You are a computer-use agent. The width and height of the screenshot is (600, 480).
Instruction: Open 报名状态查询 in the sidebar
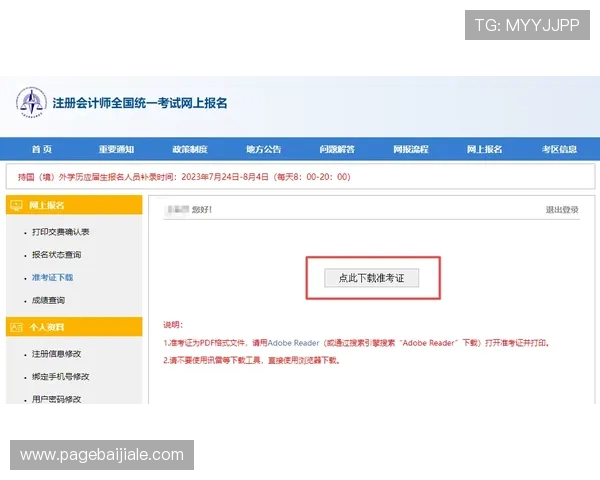57,255
